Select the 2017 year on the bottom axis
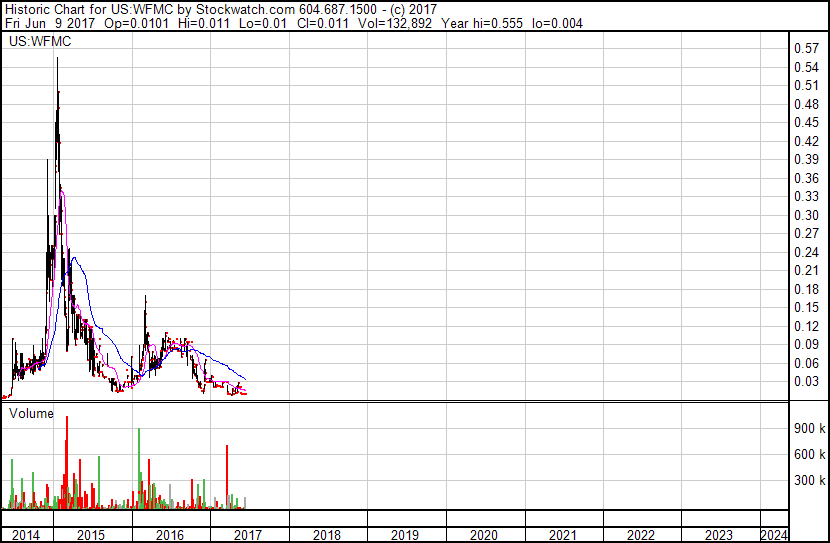 [x=248, y=535]
